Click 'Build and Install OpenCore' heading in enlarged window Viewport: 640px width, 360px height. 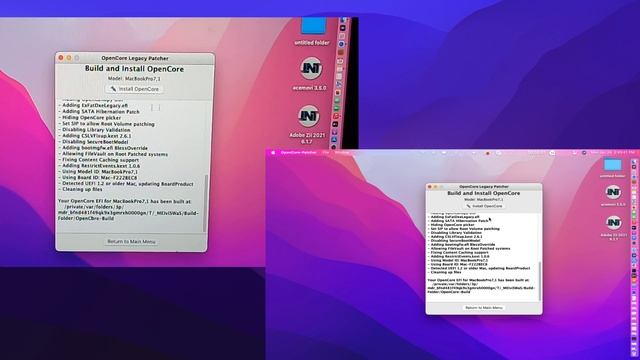[x=134, y=69]
